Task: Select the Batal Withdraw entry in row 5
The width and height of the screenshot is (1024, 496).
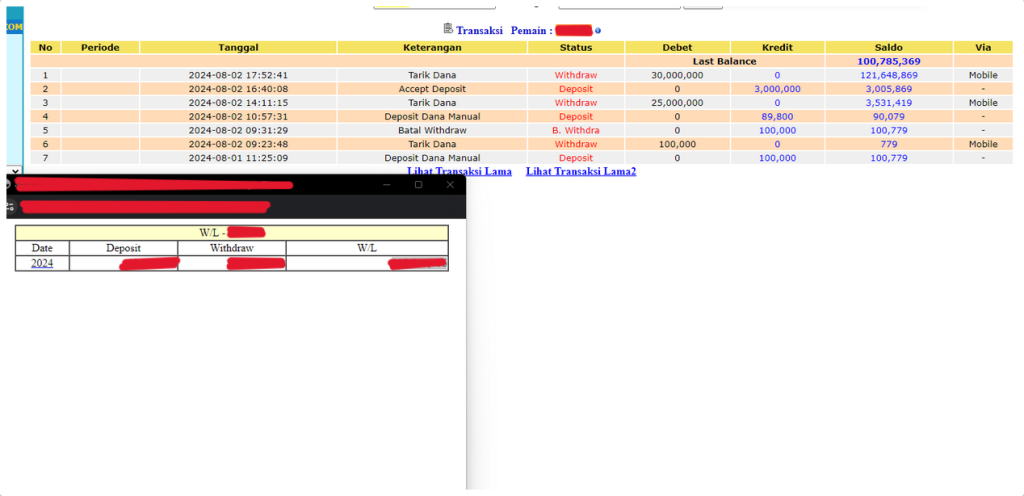Action: [431, 130]
